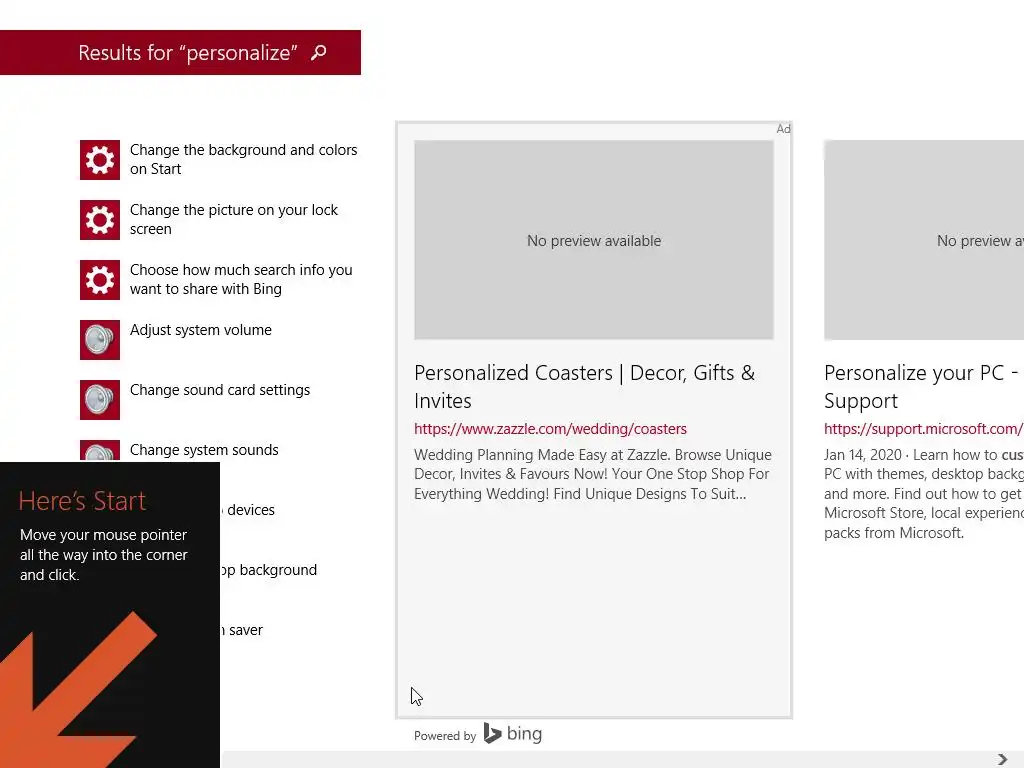Open gear icon for Choose how much search info
1024x768 pixels.
click(x=100, y=280)
